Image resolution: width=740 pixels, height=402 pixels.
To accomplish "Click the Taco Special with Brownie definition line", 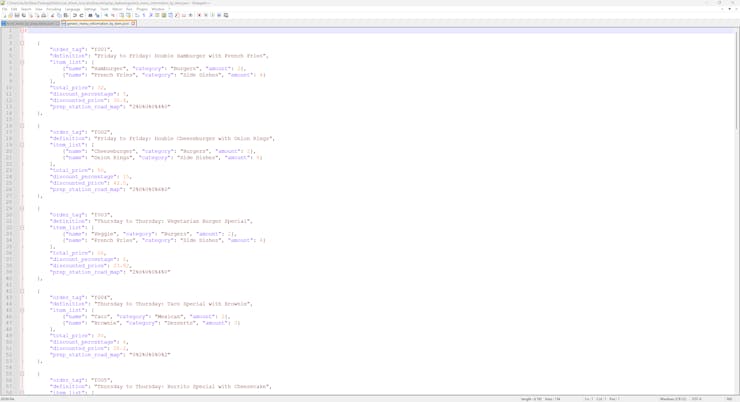I will pyautogui.click(x=151, y=304).
